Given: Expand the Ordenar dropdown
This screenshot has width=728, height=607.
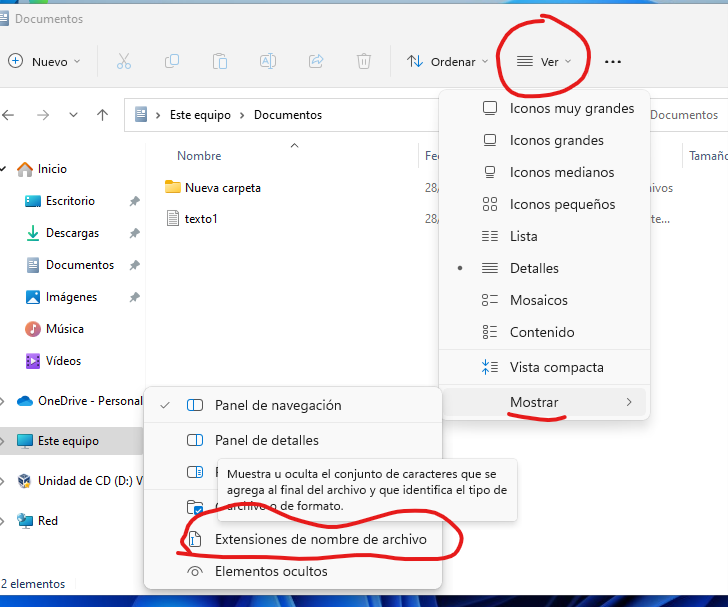Looking at the screenshot, I should (x=447, y=62).
